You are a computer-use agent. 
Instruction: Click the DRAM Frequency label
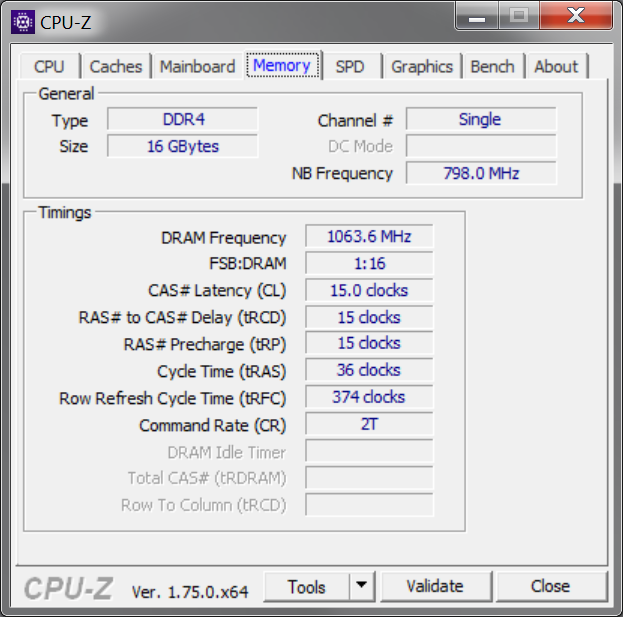coord(223,238)
